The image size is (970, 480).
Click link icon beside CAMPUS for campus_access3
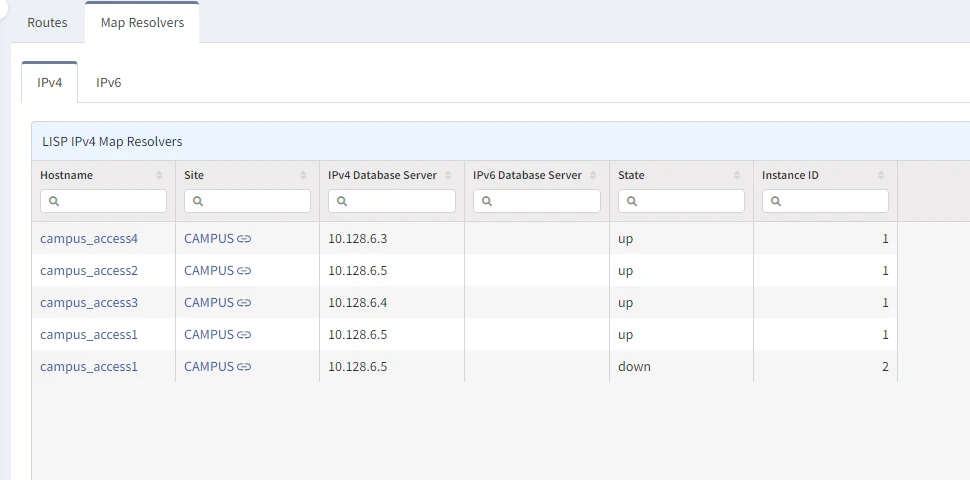tap(244, 303)
